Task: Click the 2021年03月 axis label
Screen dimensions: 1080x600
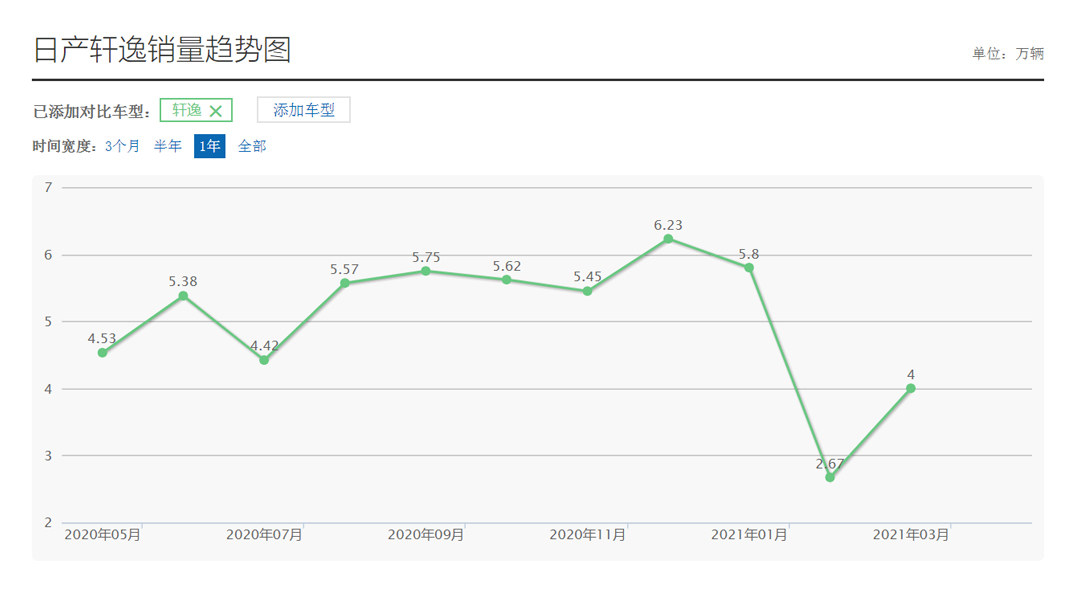Action: (x=911, y=535)
